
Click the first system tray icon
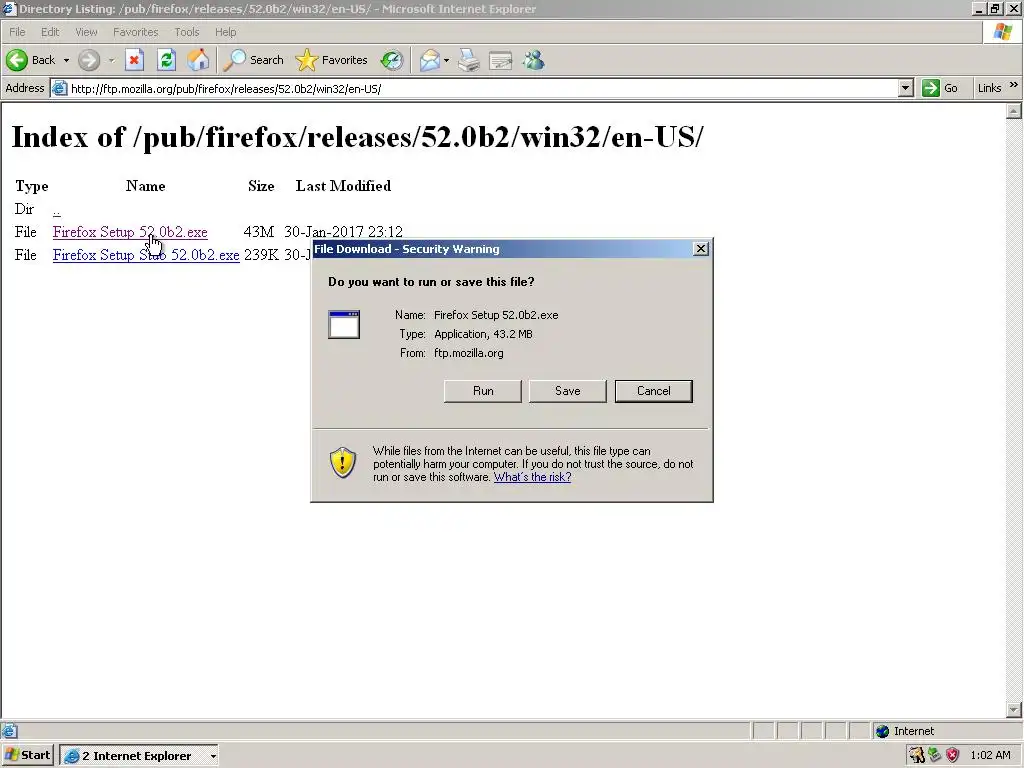coord(917,755)
